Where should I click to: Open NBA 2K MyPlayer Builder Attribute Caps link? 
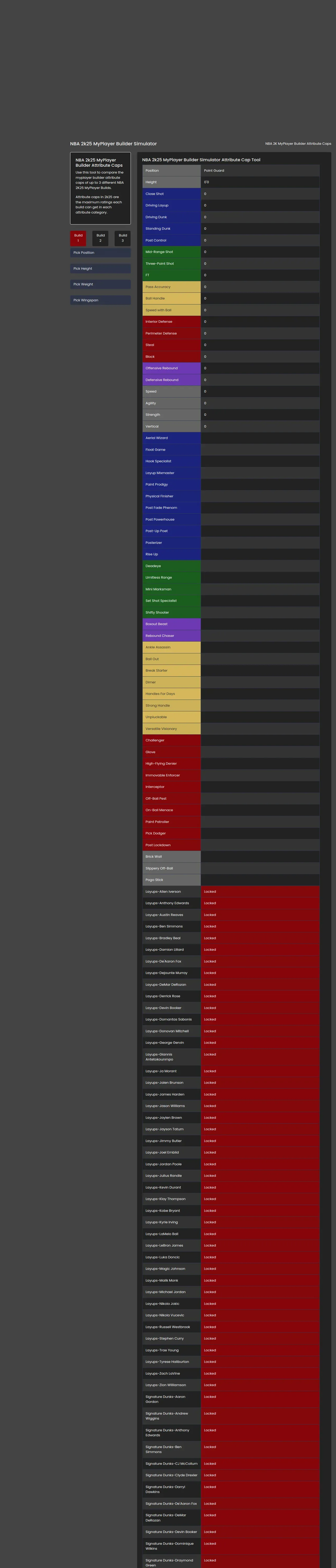298,144
